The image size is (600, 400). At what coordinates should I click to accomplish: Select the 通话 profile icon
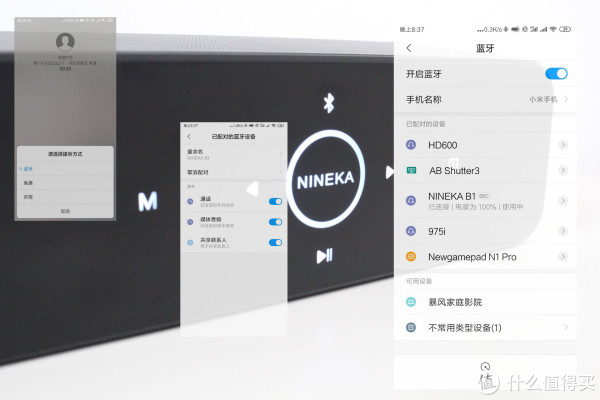pos(190,201)
